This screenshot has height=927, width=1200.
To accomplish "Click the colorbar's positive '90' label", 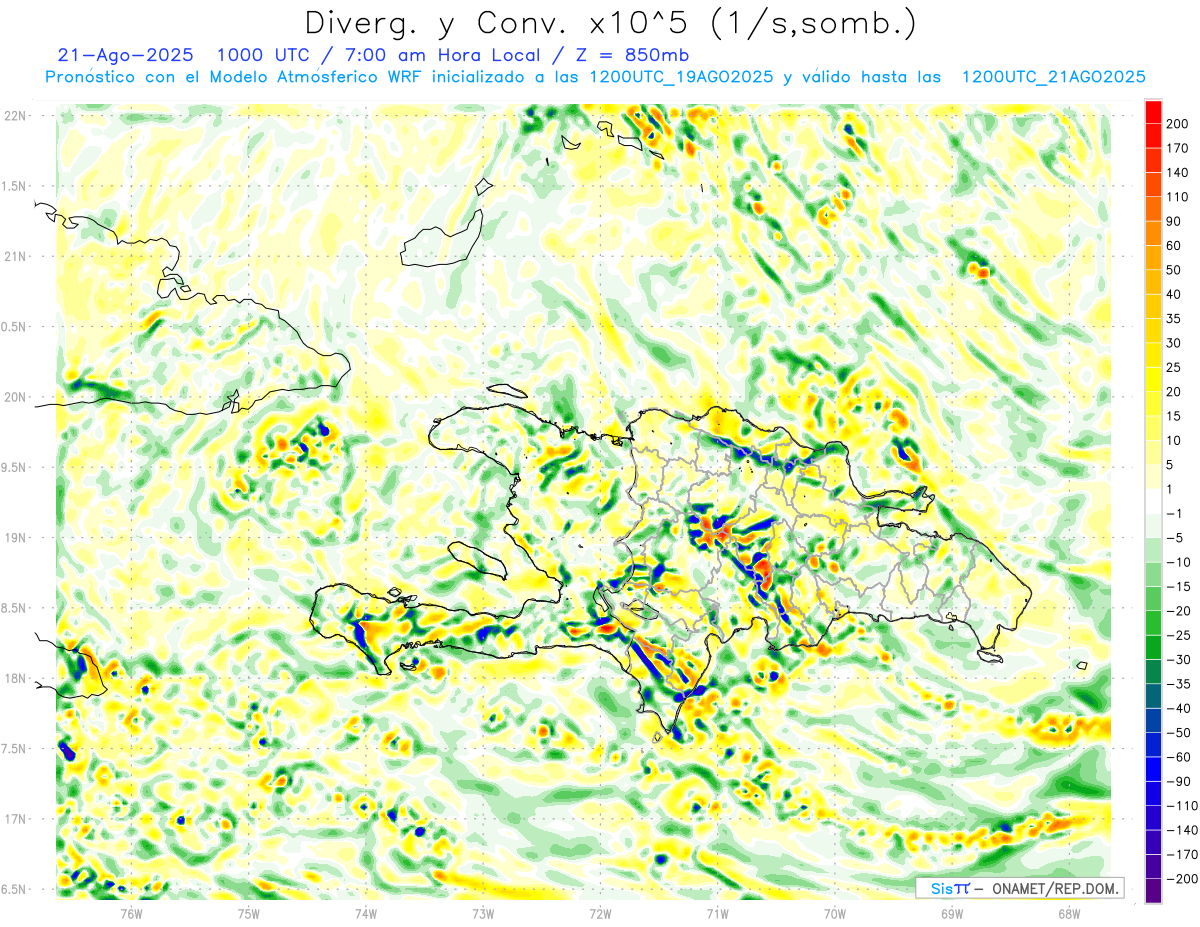I will (x=1175, y=221).
